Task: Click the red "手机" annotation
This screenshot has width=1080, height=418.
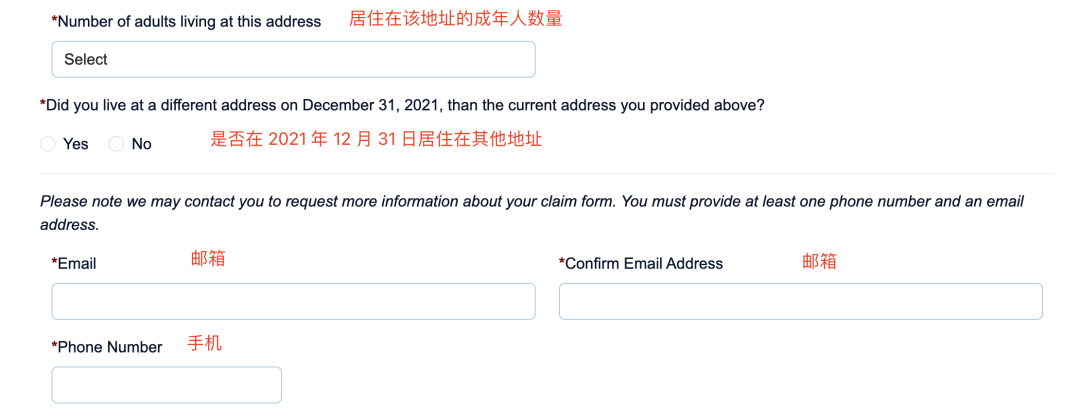Action: [x=205, y=343]
